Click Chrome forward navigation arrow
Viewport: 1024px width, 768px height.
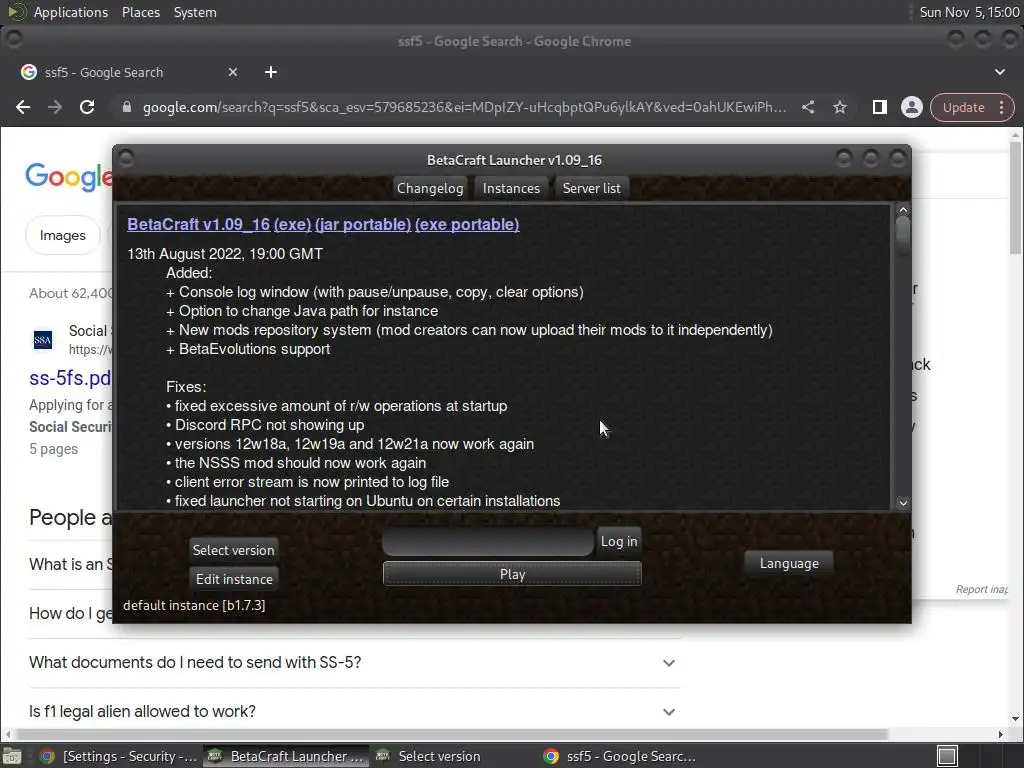(x=55, y=107)
